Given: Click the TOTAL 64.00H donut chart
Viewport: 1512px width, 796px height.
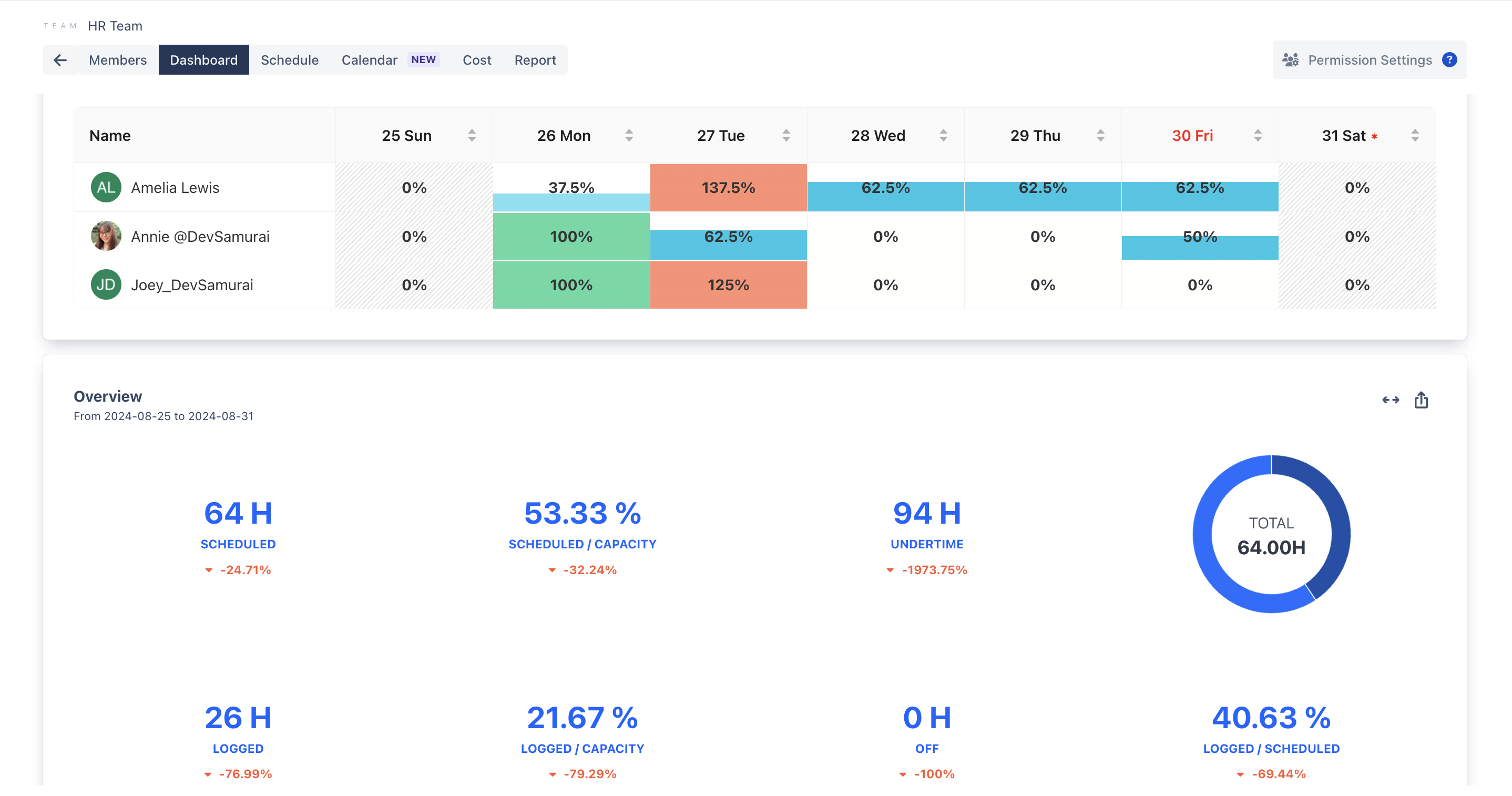Looking at the screenshot, I should [x=1271, y=534].
